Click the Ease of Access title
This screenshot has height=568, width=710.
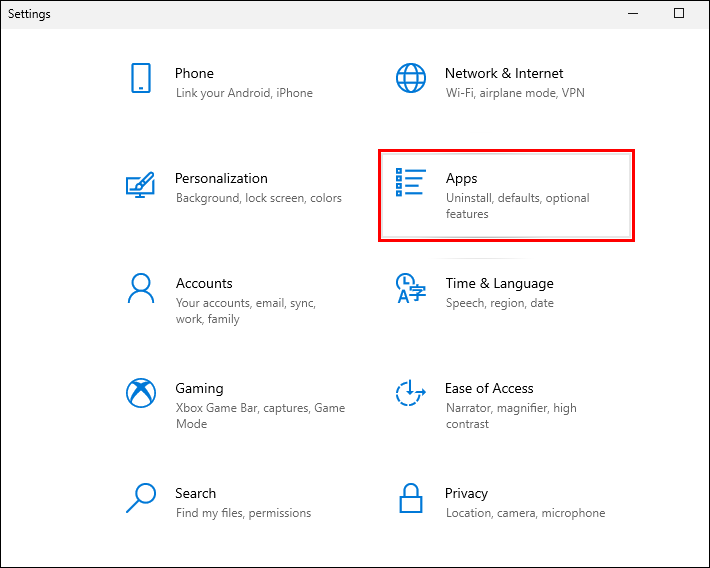(489, 388)
